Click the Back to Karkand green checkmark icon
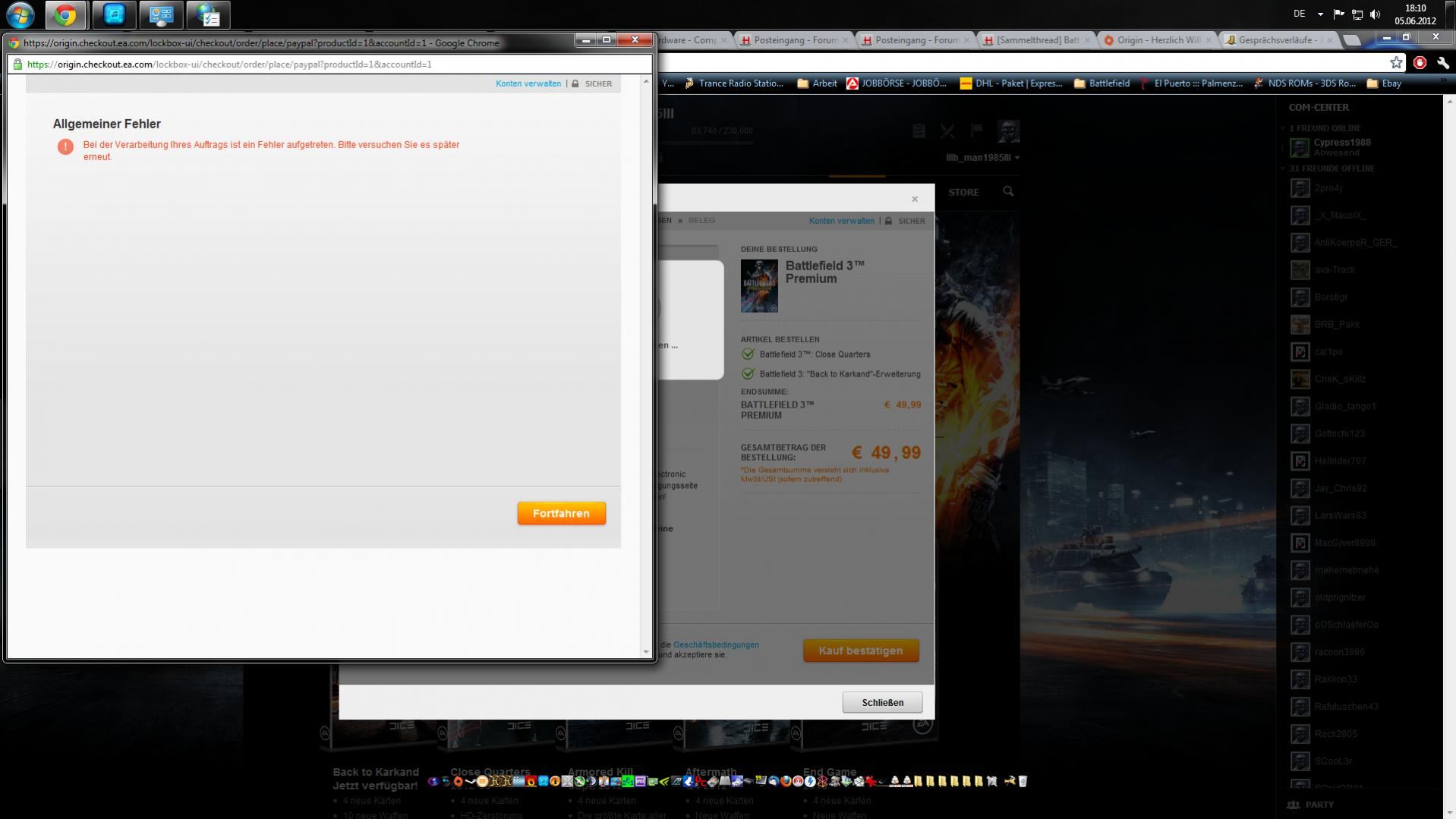This screenshot has height=819, width=1456. pos(748,373)
